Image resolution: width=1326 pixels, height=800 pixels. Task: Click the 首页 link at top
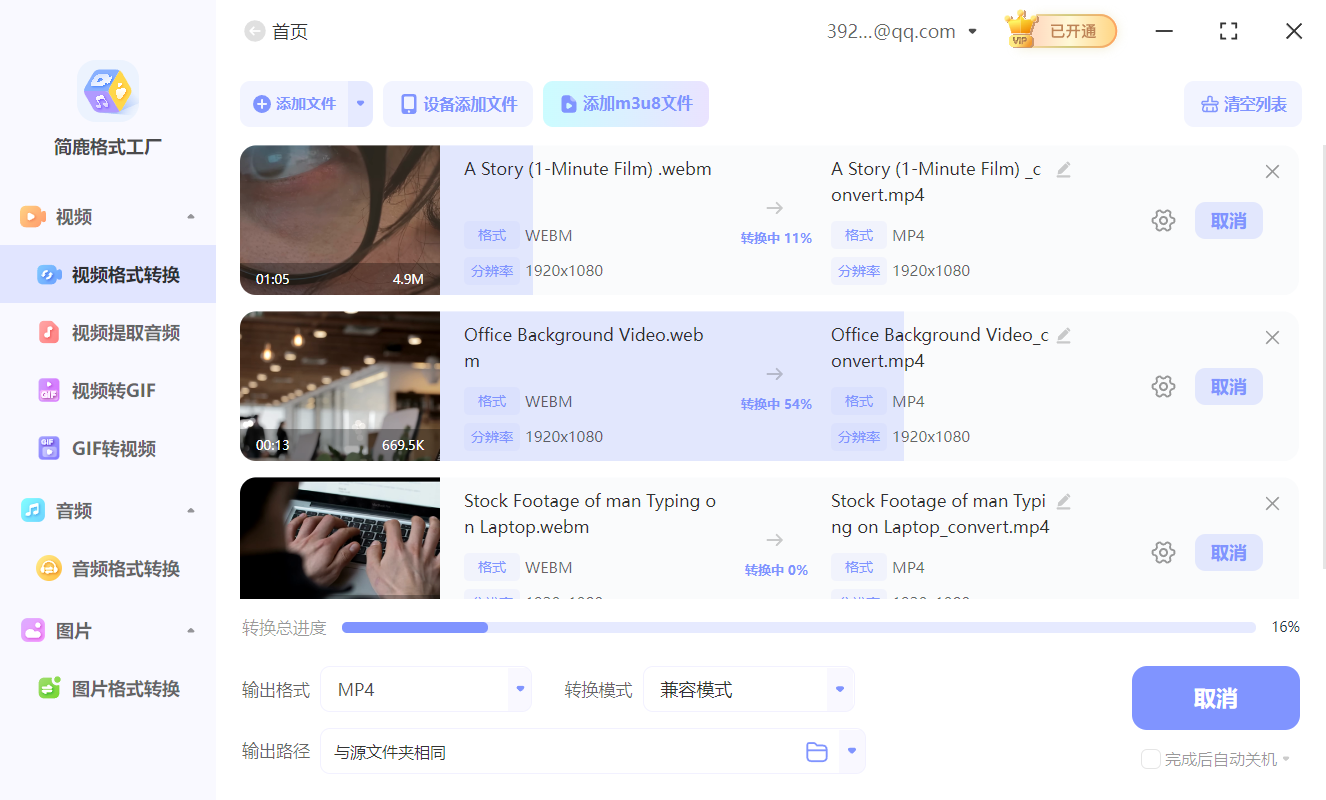click(x=290, y=32)
